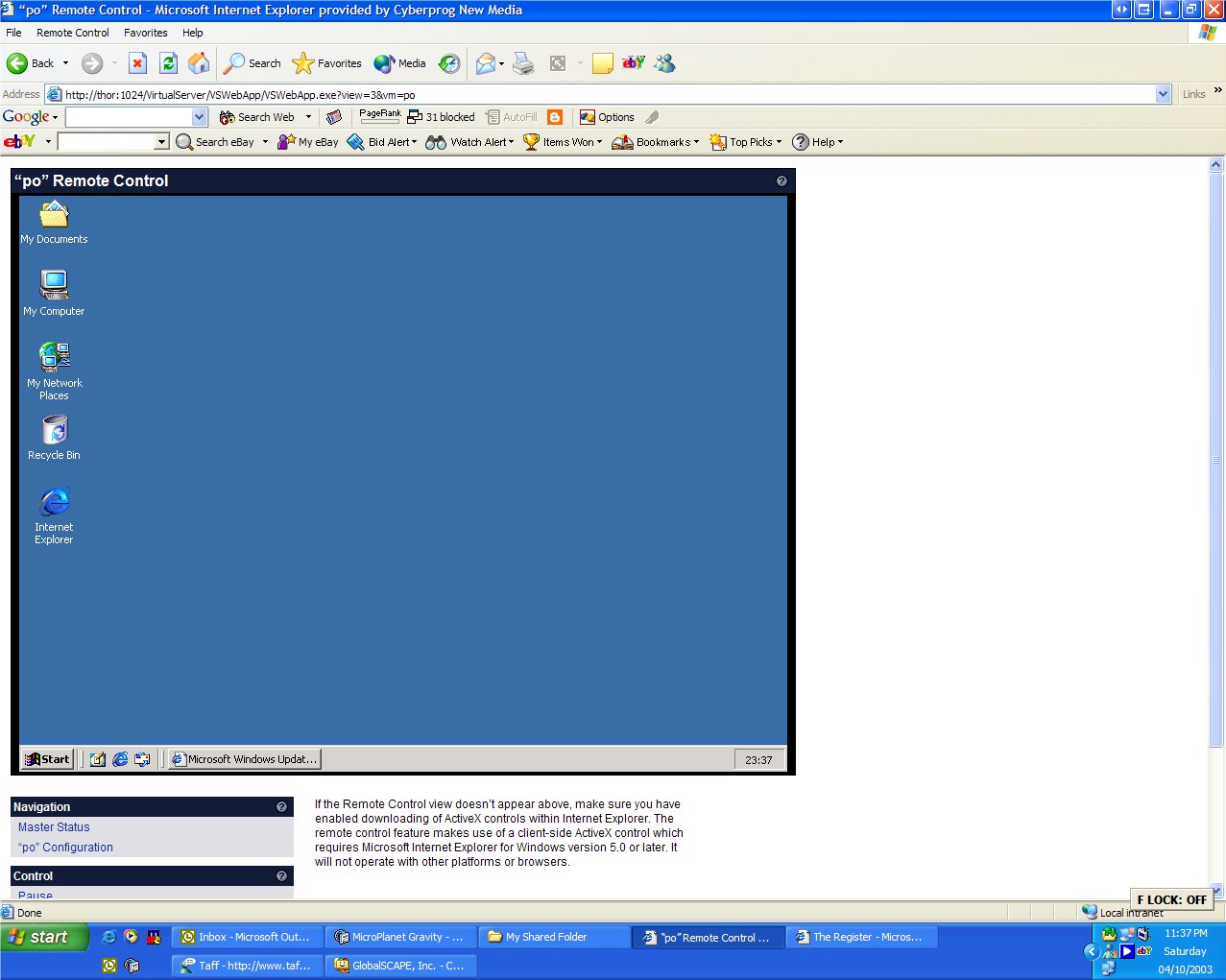Viewport: 1226px width, 980px height.
Task: Switch to MicroPlanet Gravity taskbar button
Action: [401, 937]
